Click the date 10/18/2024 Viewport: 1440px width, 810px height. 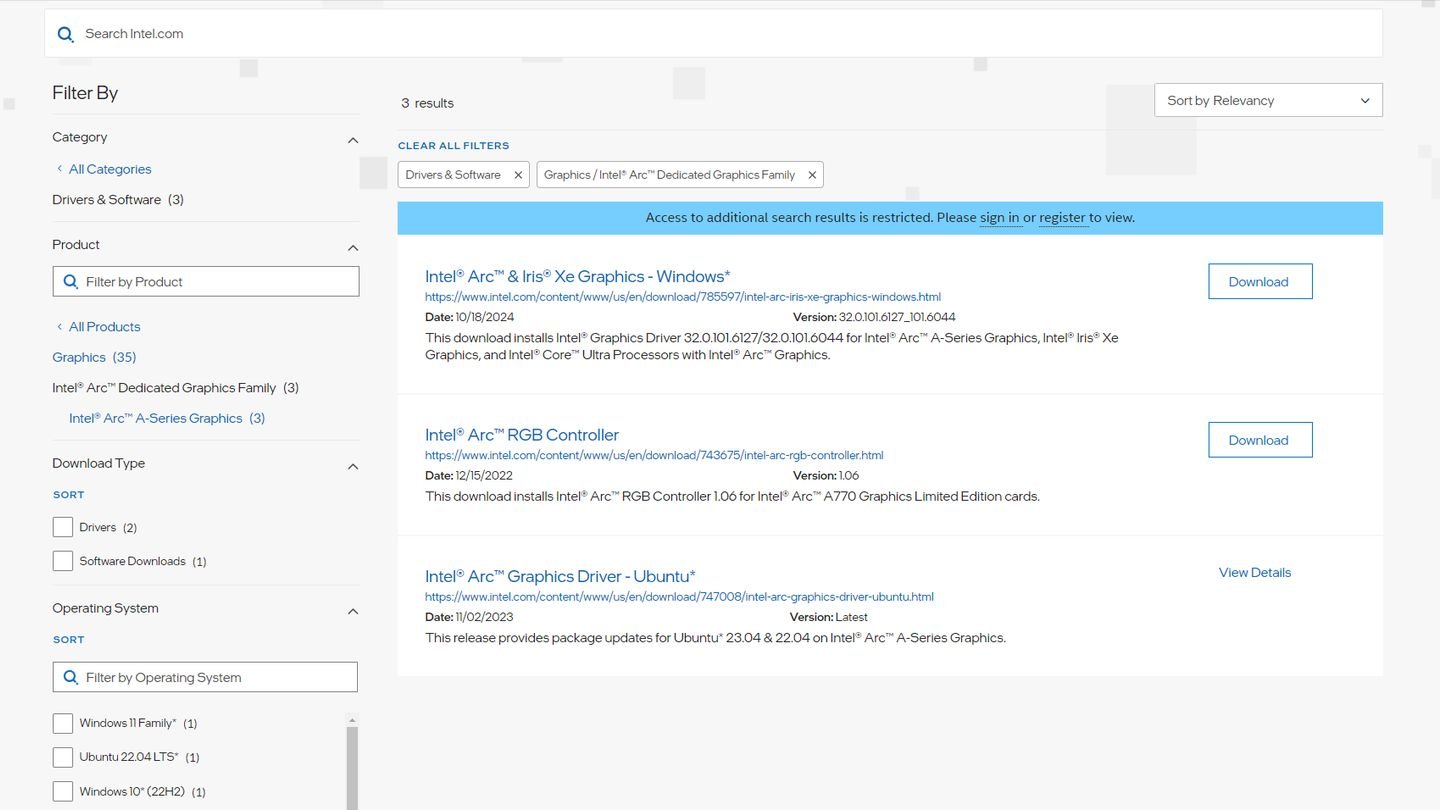point(484,317)
